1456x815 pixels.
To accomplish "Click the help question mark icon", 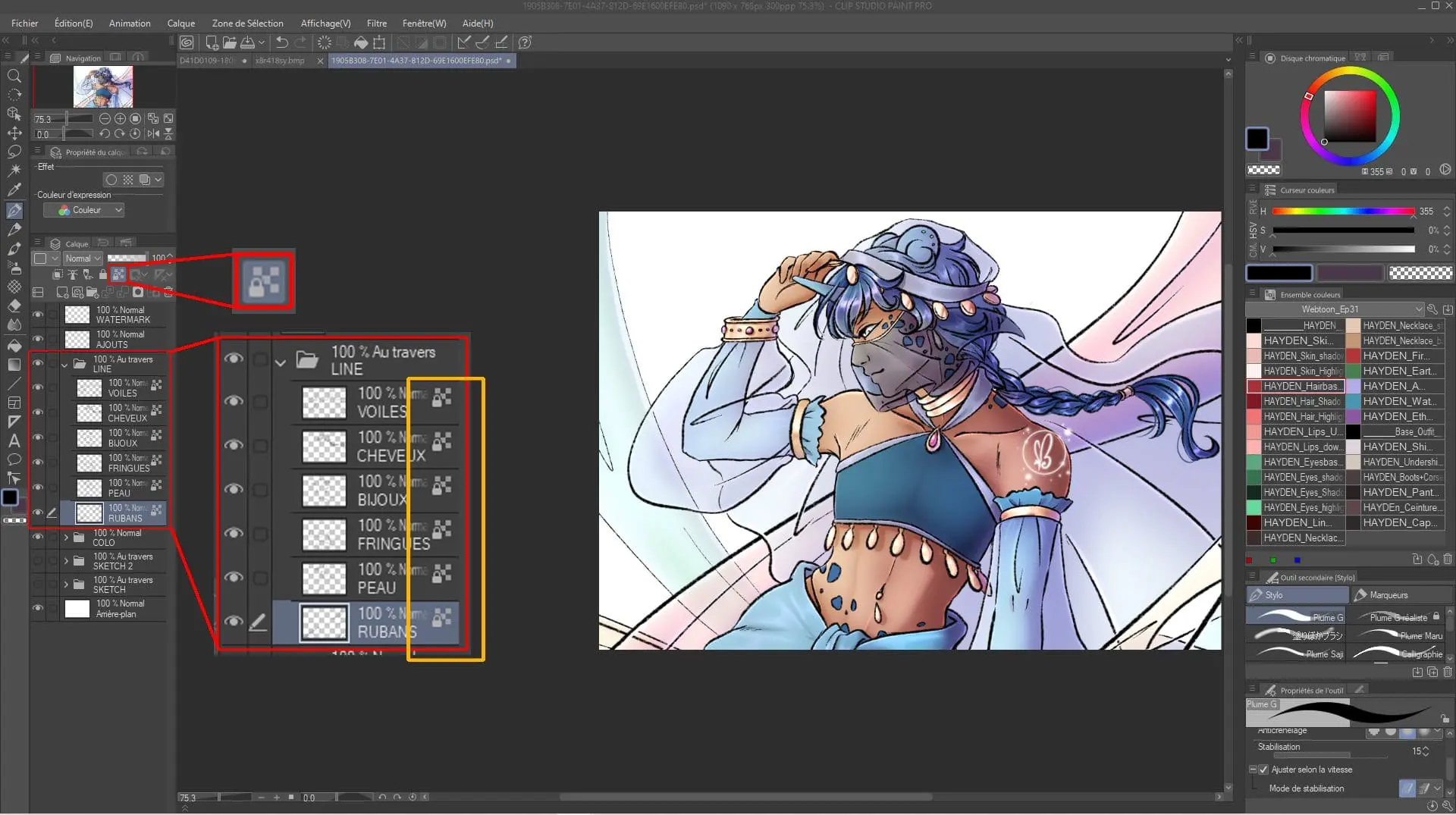I will click(x=525, y=42).
